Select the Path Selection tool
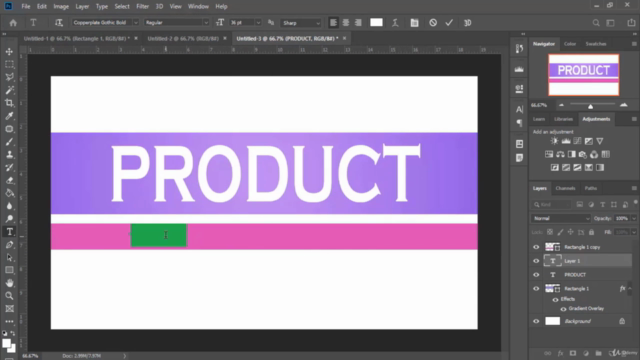 9,258
